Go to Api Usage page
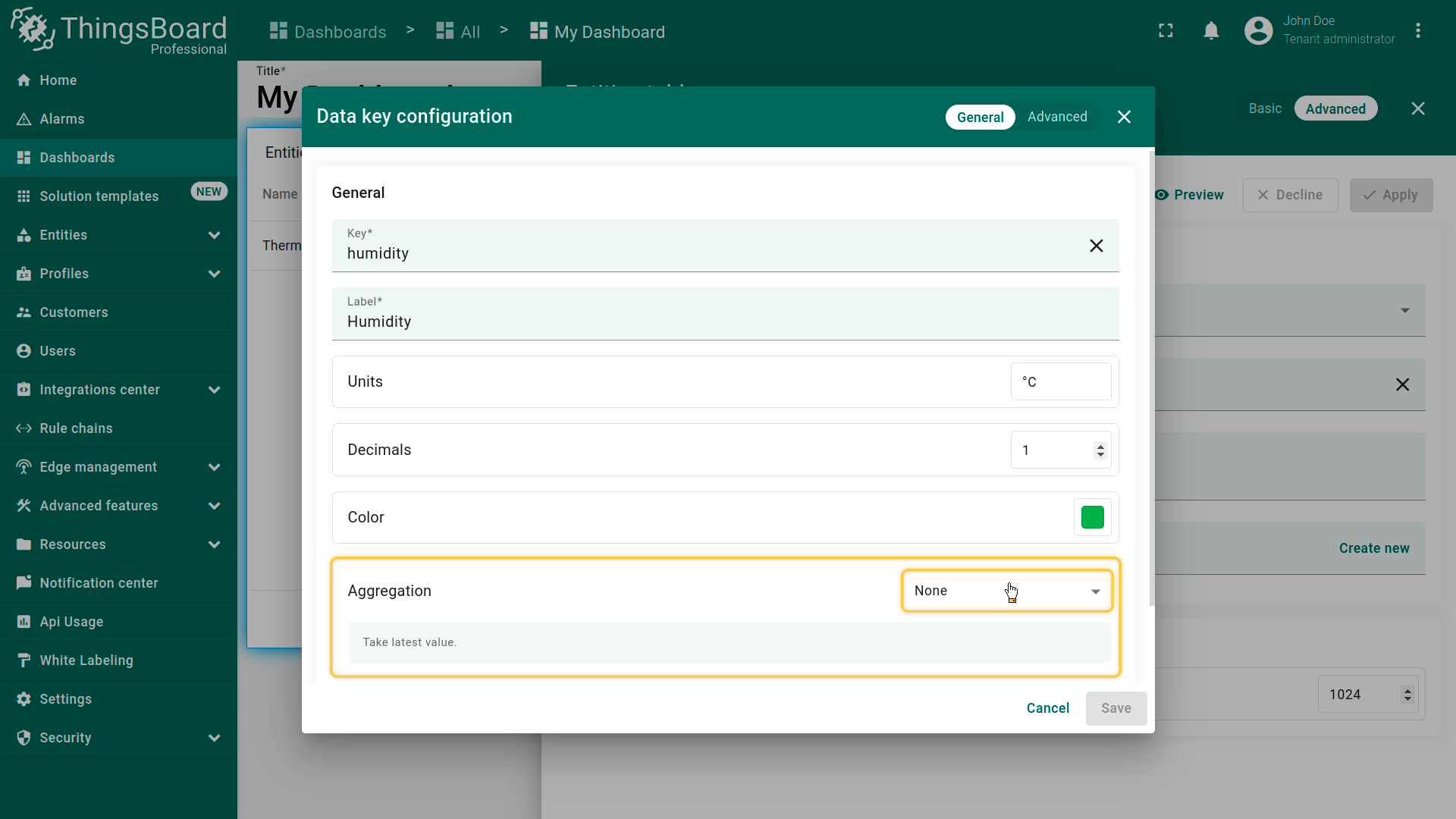This screenshot has height=819, width=1456. click(71, 622)
